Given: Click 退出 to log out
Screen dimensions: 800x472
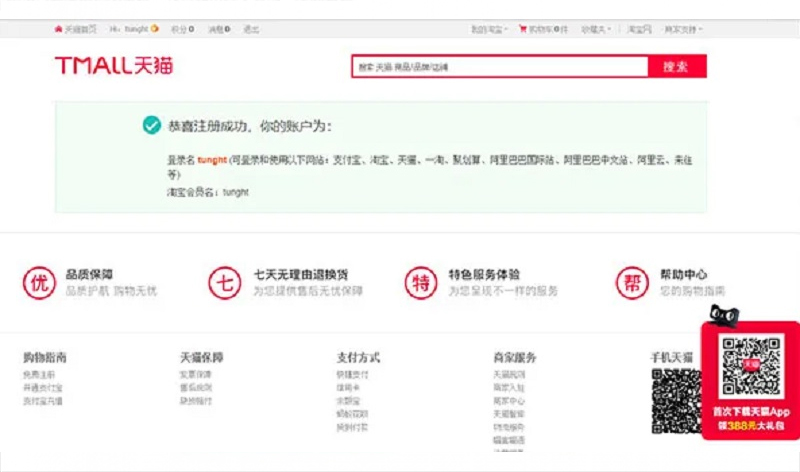Looking at the screenshot, I should (251, 29).
